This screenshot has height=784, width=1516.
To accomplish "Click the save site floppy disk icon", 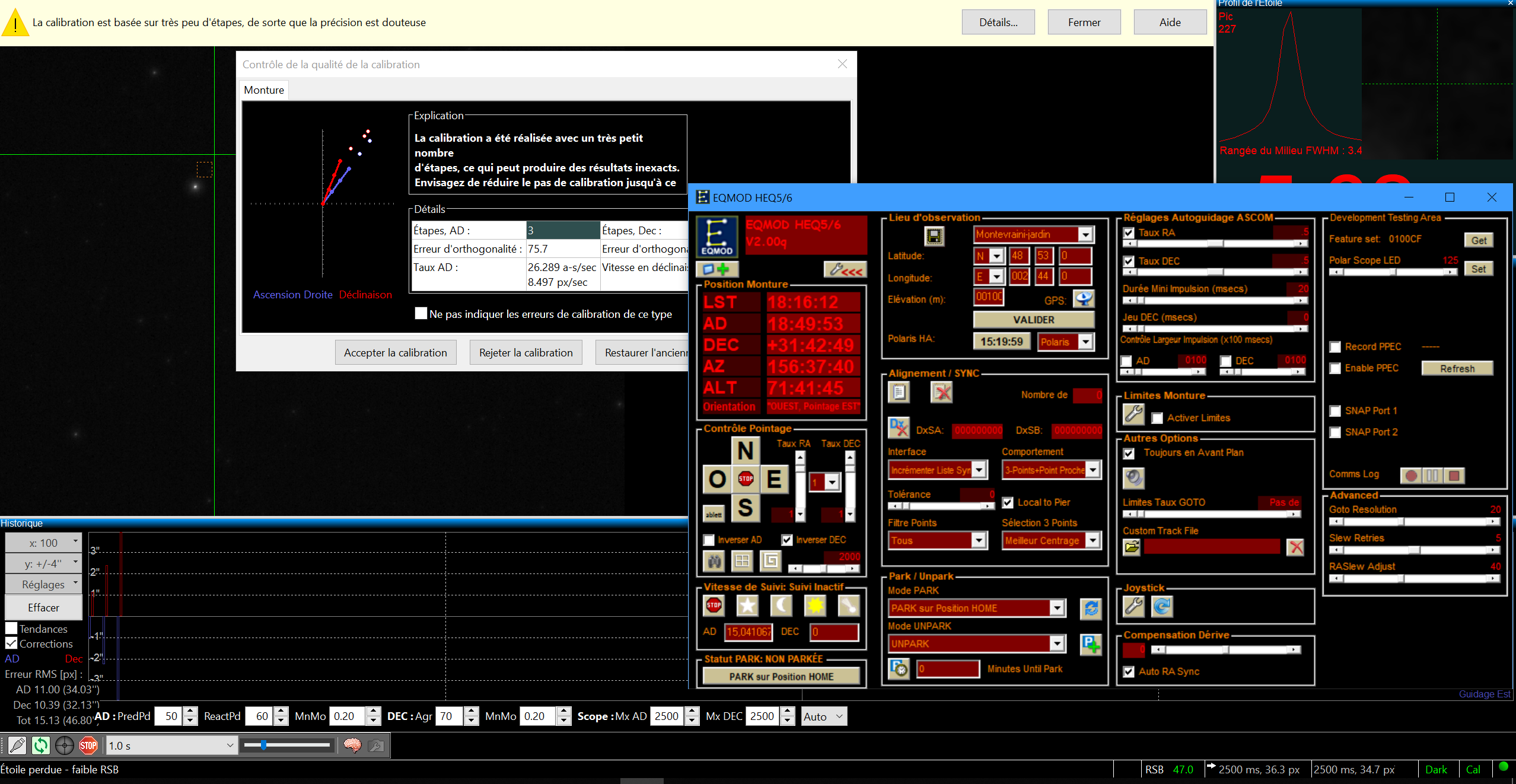I will 934,237.
